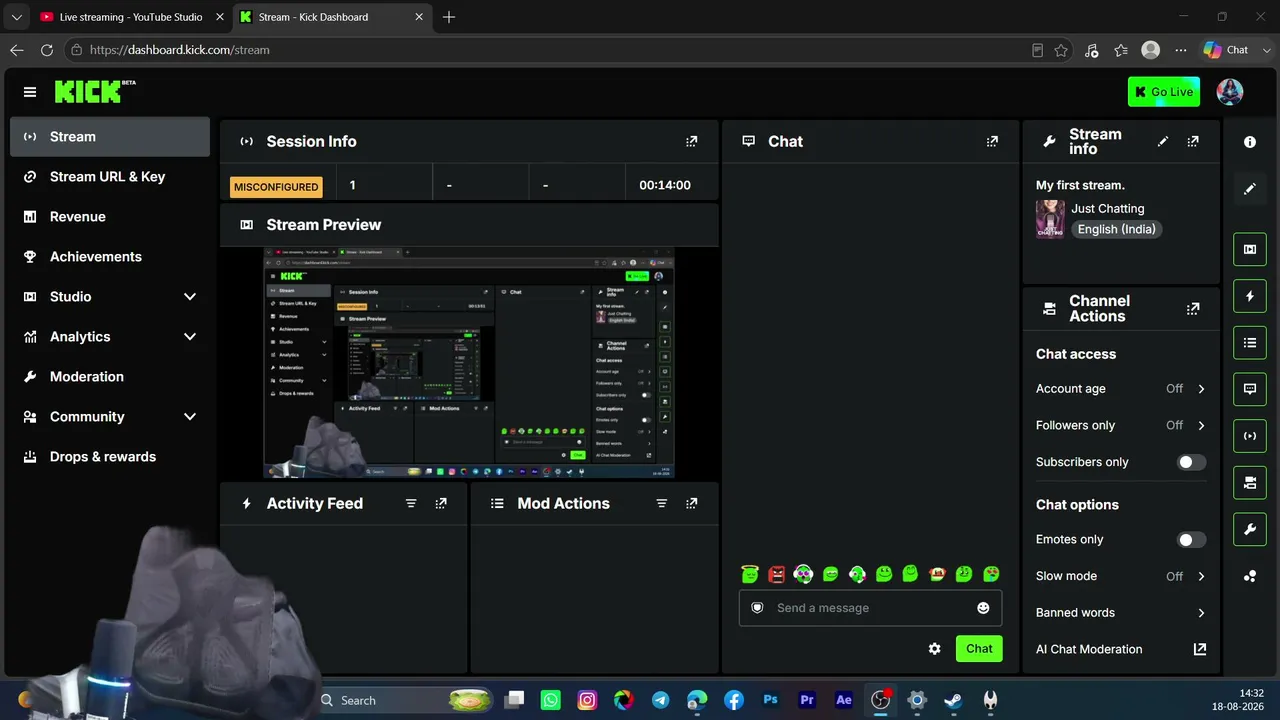1280x720 pixels.
Task: Toggle the Stream info widget in right rail
Action: [x=1250, y=529]
